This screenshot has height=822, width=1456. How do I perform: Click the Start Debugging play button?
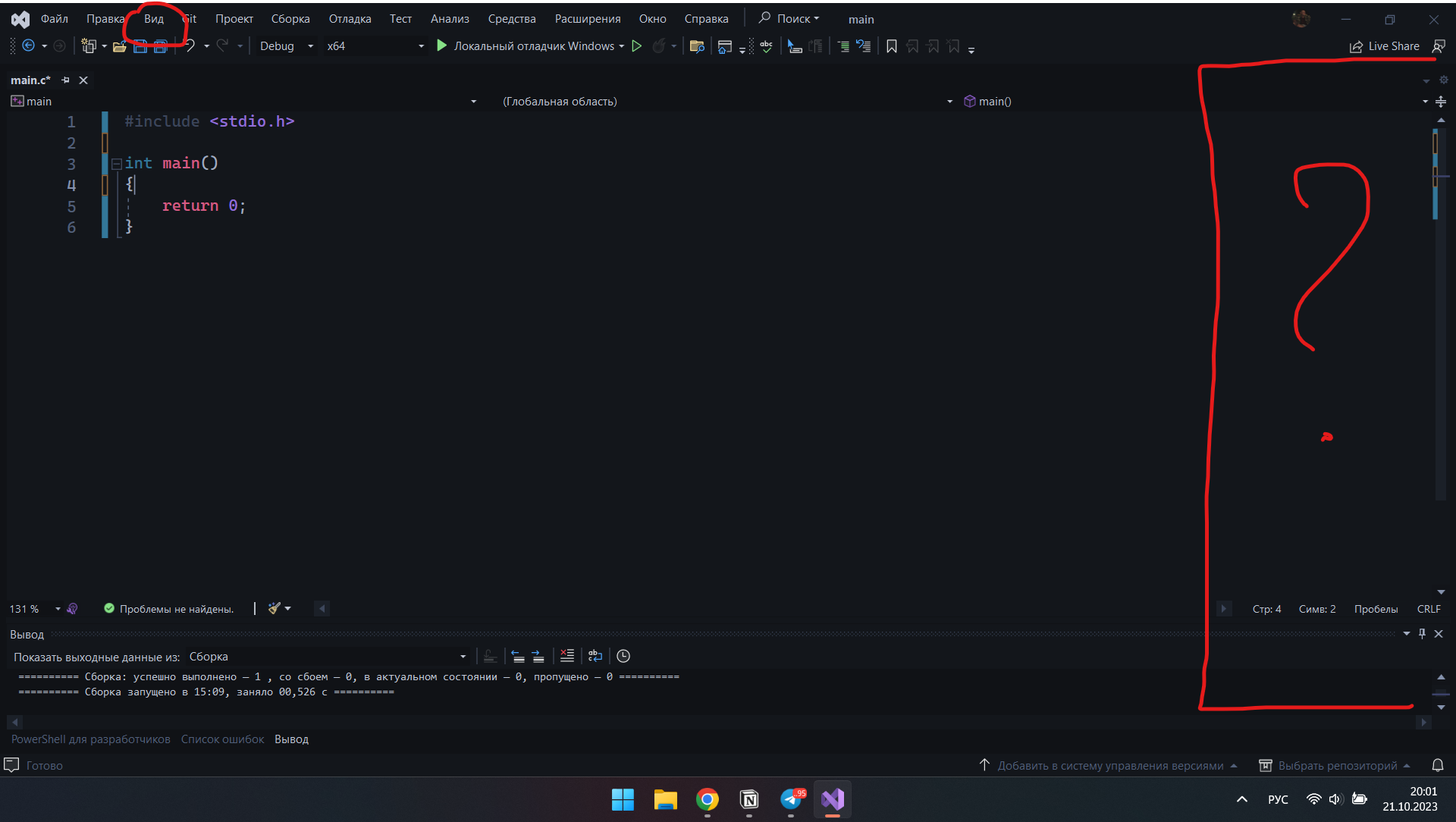[x=443, y=46]
